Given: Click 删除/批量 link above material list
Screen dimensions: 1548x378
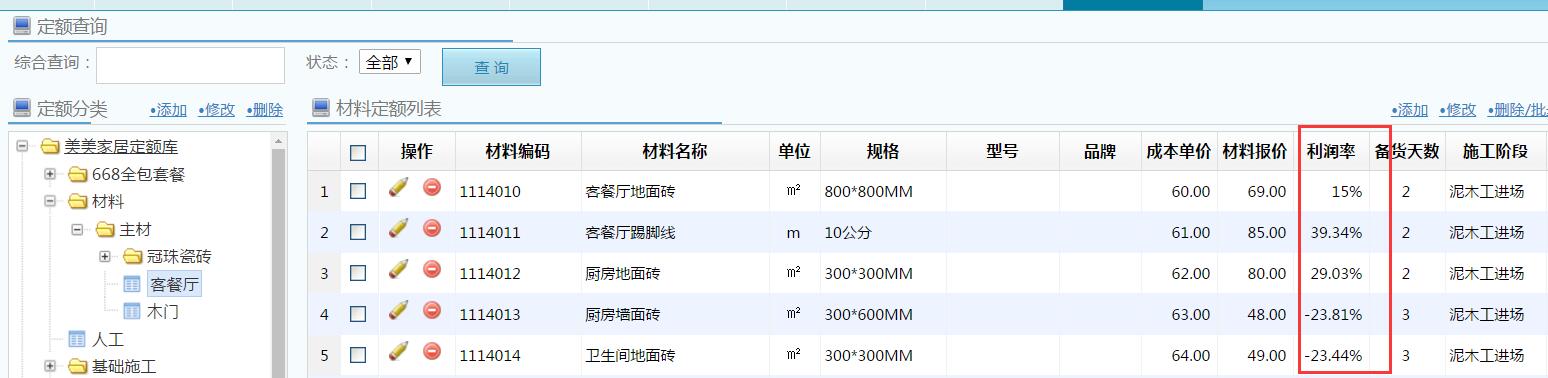Looking at the screenshot, I should 1517,110.
